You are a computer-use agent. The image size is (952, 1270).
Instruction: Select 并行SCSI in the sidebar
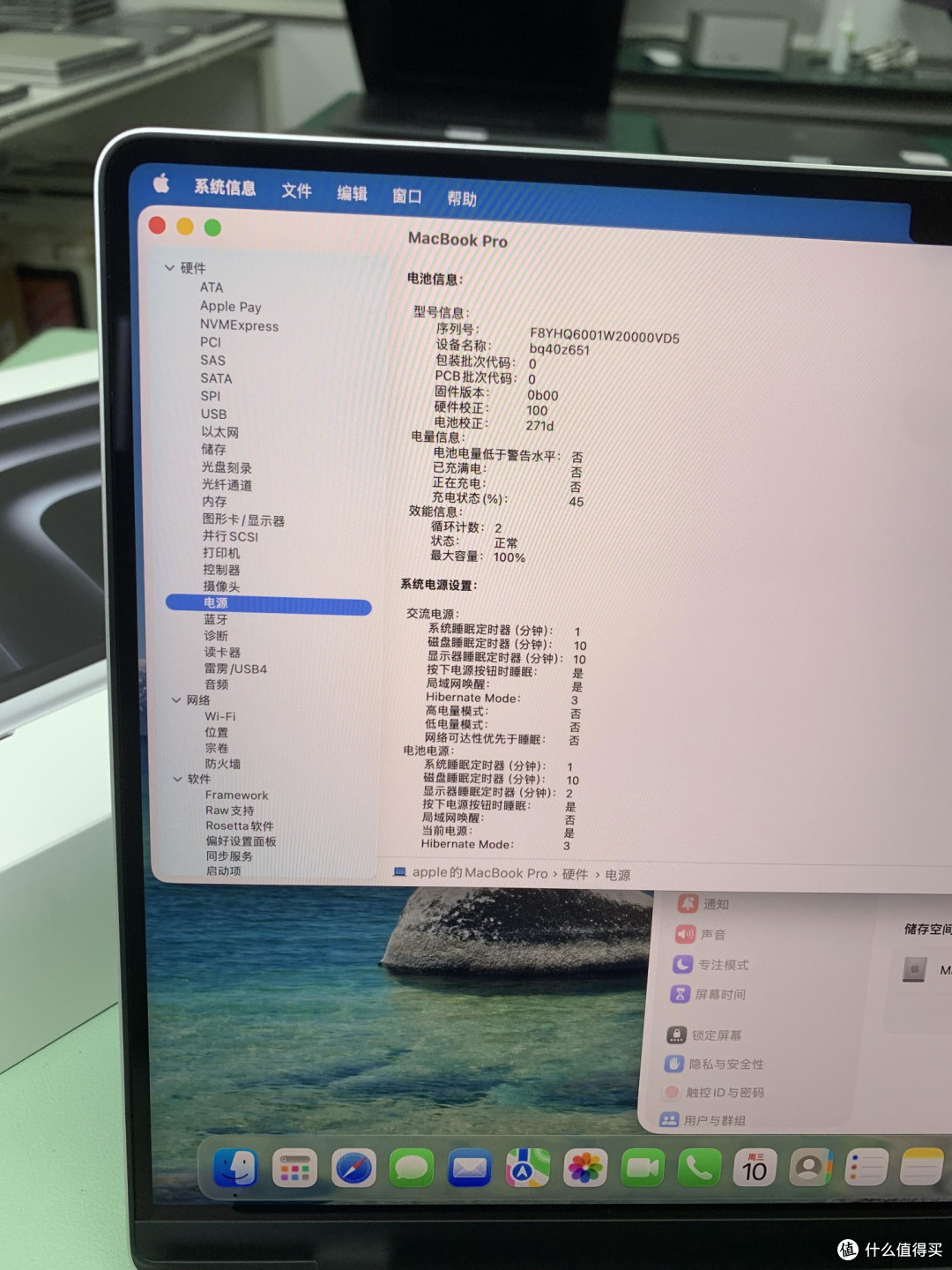(x=230, y=536)
